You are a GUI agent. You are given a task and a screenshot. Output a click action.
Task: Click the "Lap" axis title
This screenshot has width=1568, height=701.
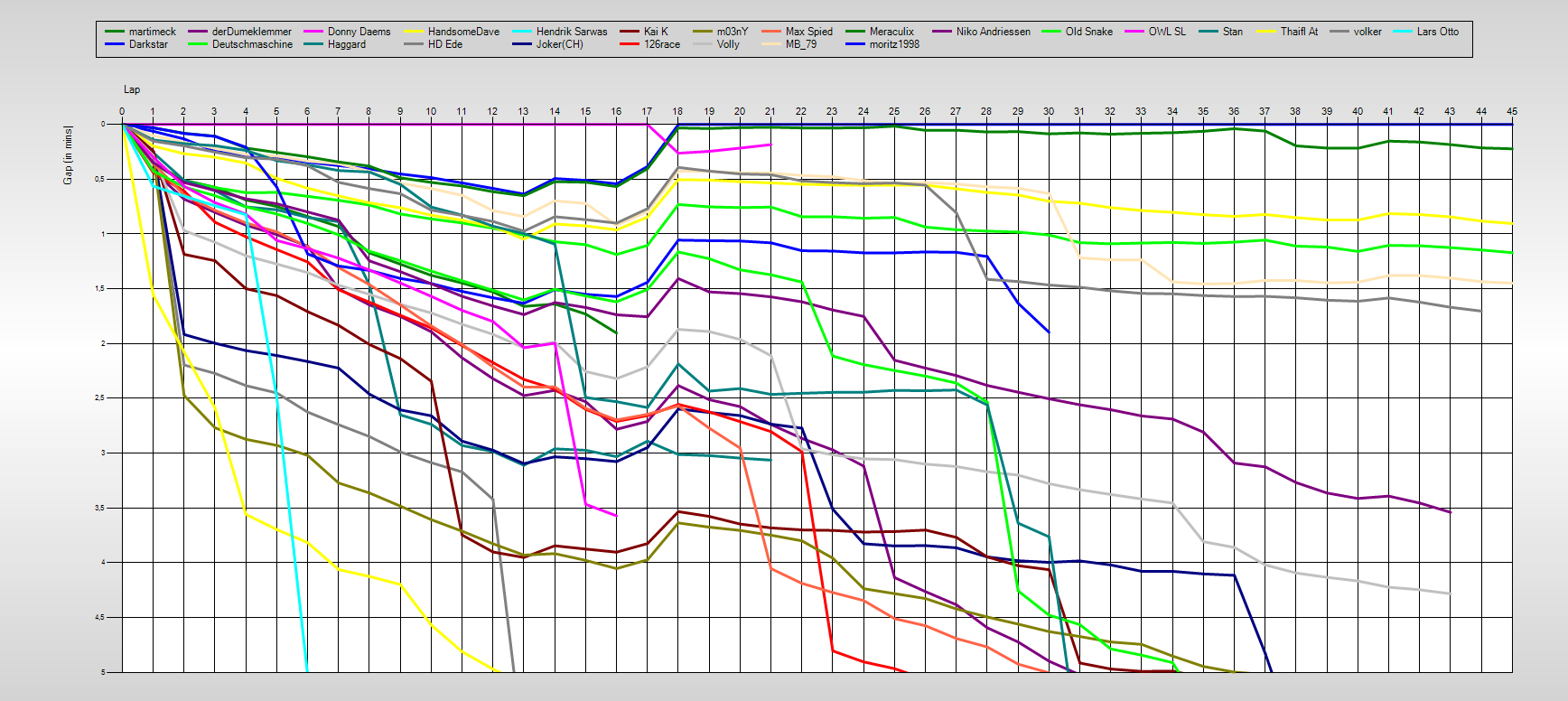132,89
